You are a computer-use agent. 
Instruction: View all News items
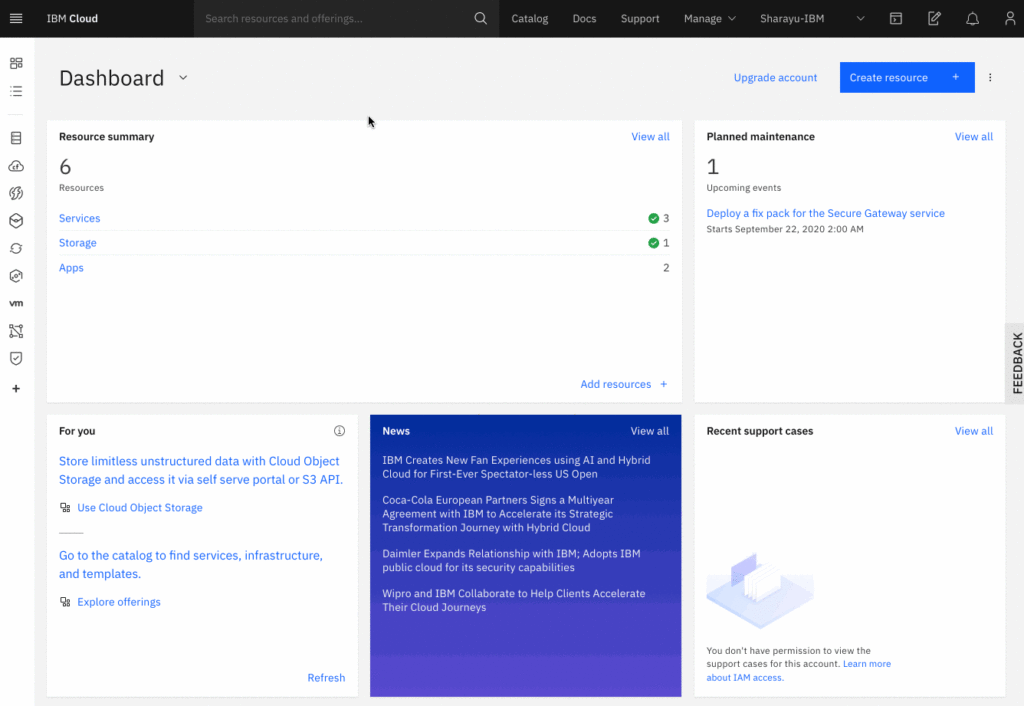650,431
